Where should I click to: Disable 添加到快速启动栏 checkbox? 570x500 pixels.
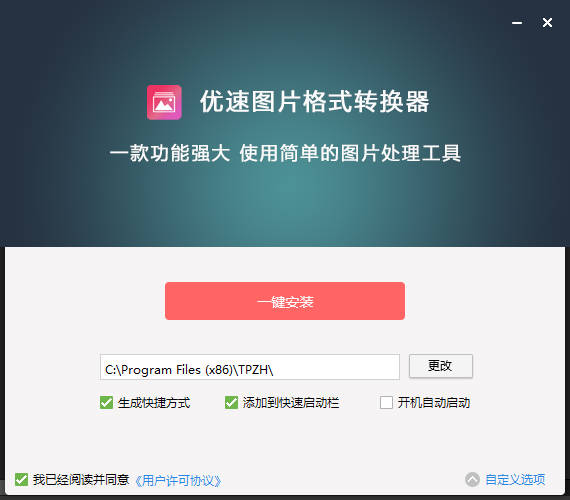[231, 403]
